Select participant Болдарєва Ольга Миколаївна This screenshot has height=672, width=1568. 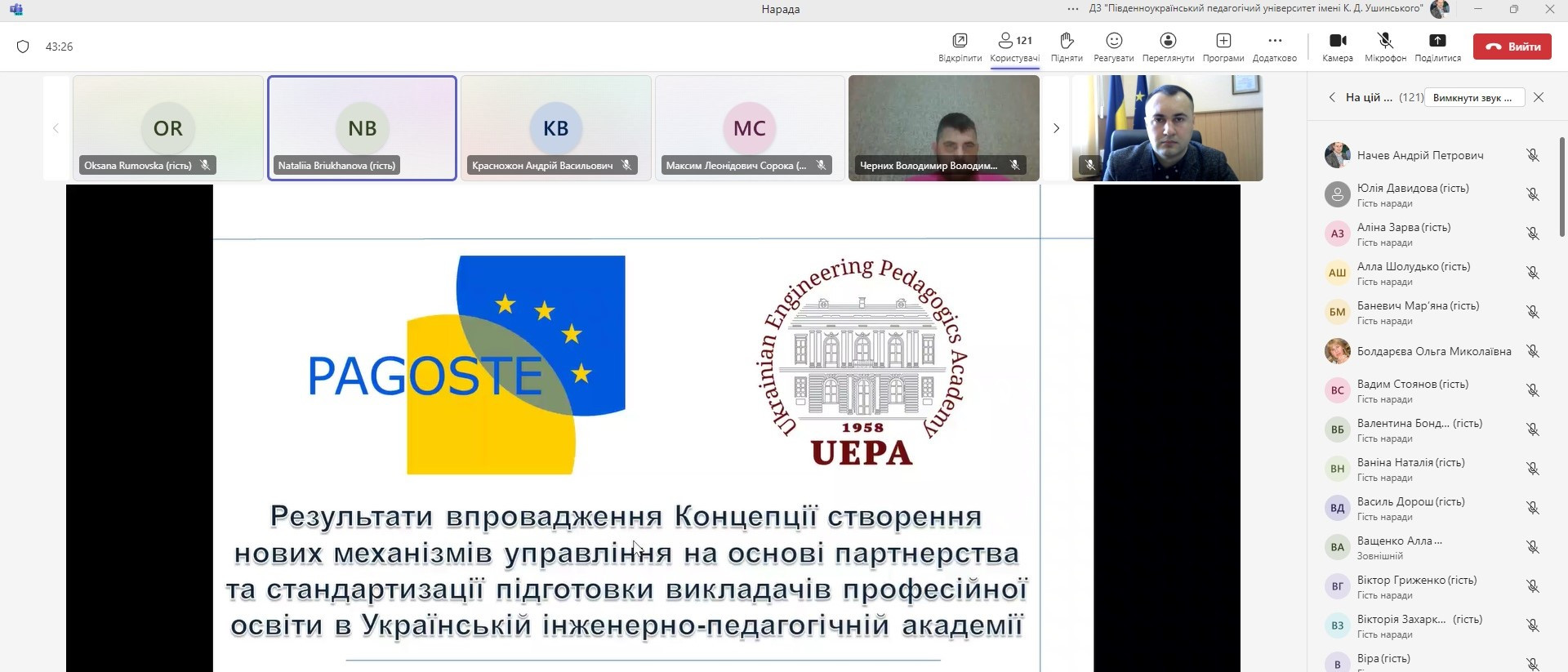tap(1432, 351)
